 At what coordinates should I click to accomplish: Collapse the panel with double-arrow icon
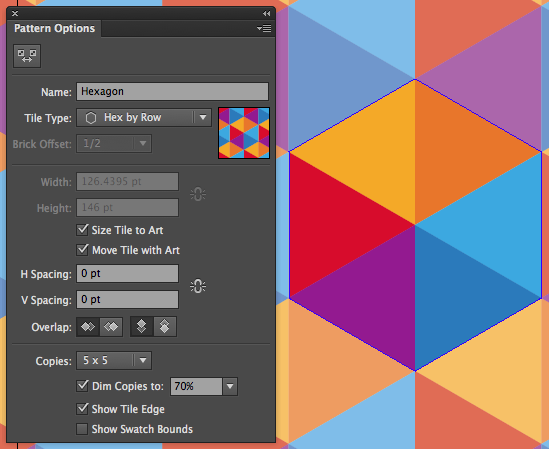pos(266,13)
